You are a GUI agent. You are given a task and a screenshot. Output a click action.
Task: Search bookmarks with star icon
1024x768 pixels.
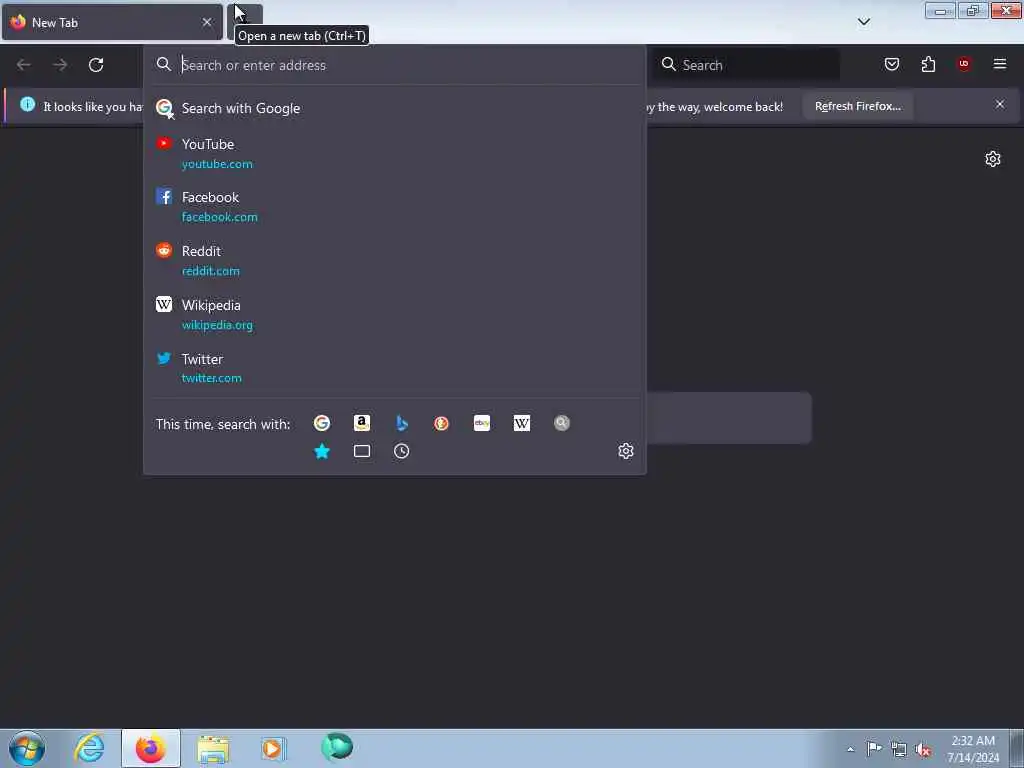(x=322, y=451)
